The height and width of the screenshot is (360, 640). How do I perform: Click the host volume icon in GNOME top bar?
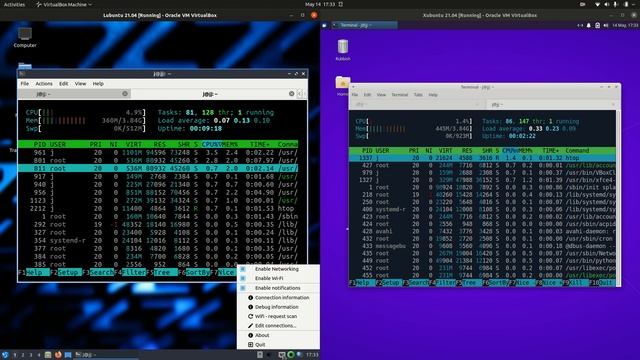click(607, 4)
